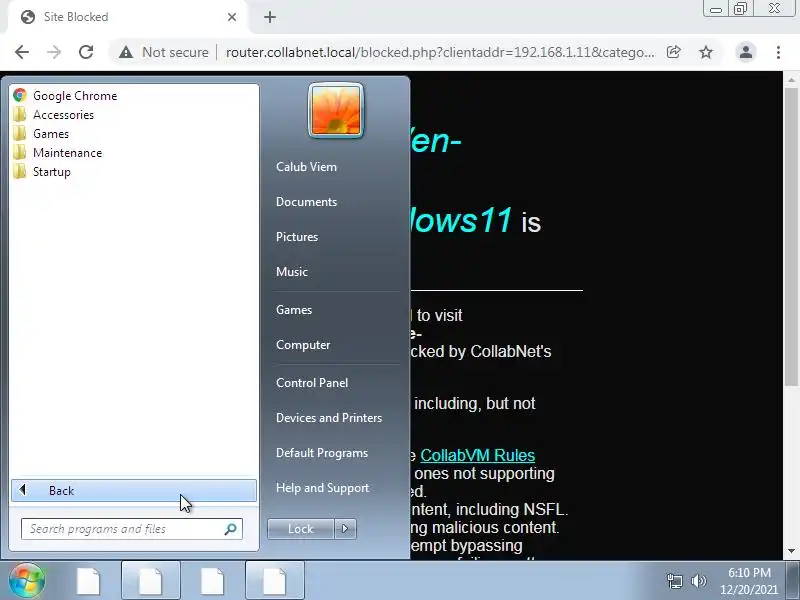Open Games in the right Start menu column

pos(294,310)
